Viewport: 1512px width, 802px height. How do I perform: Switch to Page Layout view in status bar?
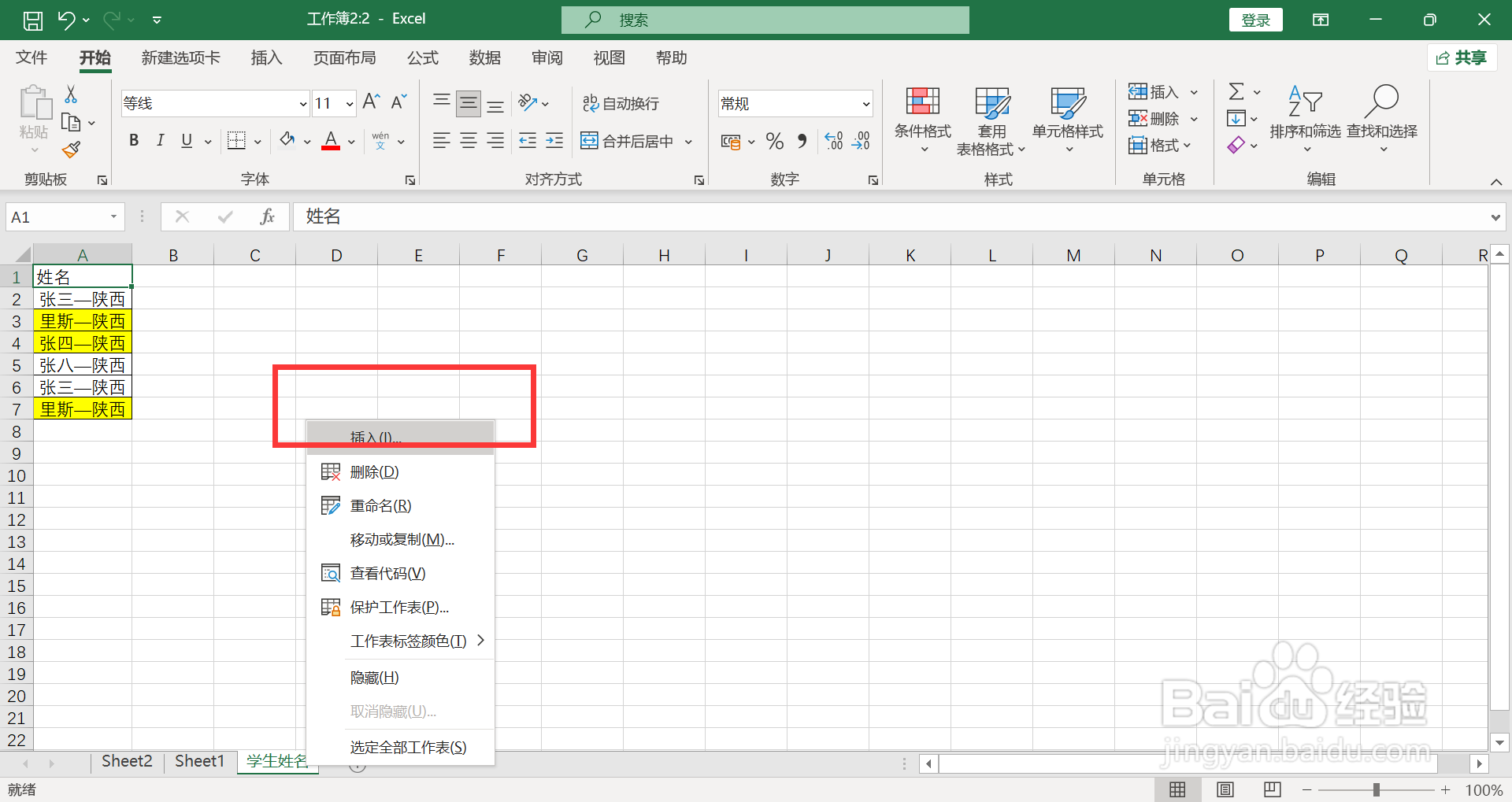[1225, 789]
